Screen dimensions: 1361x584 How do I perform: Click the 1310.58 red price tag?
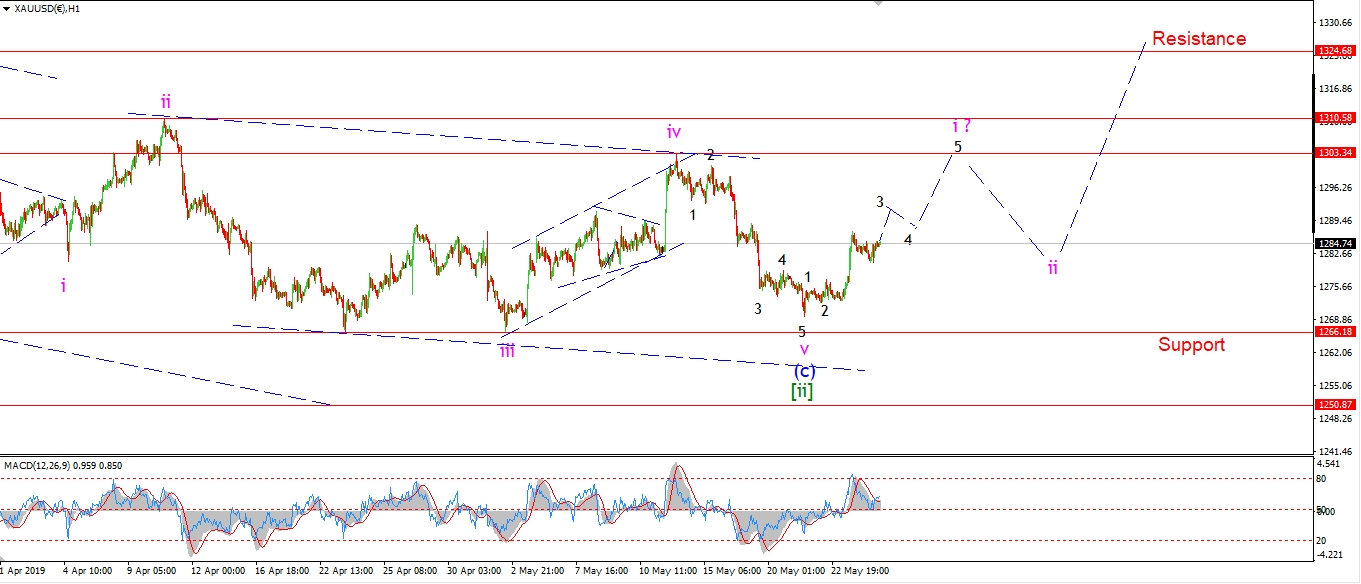click(x=1335, y=118)
